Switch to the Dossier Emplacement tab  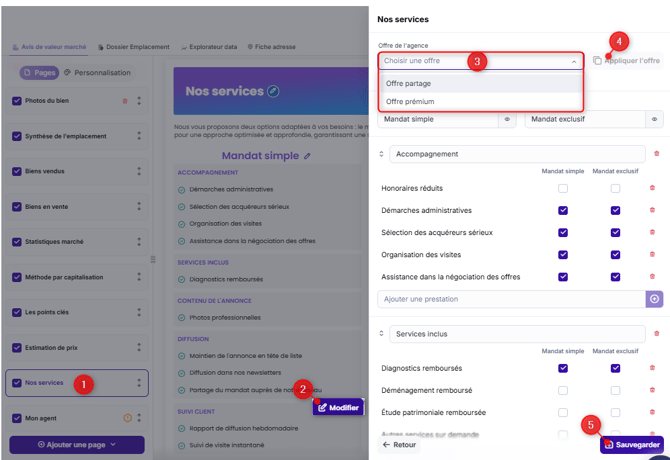coord(134,47)
